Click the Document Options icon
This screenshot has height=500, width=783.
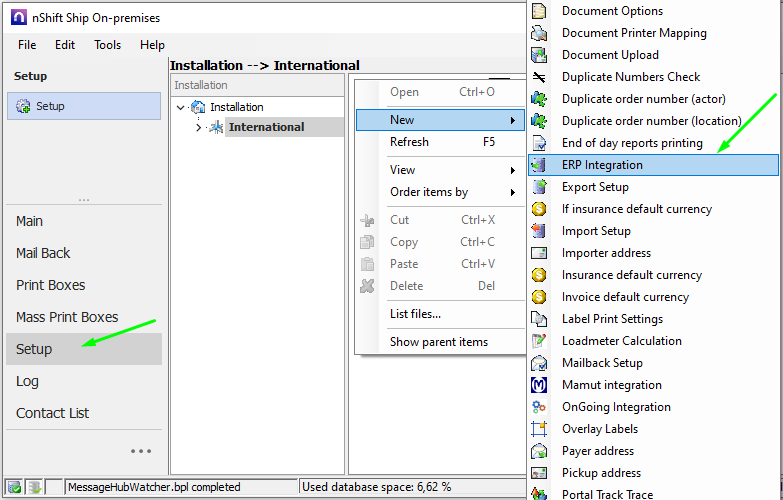pyautogui.click(x=539, y=10)
